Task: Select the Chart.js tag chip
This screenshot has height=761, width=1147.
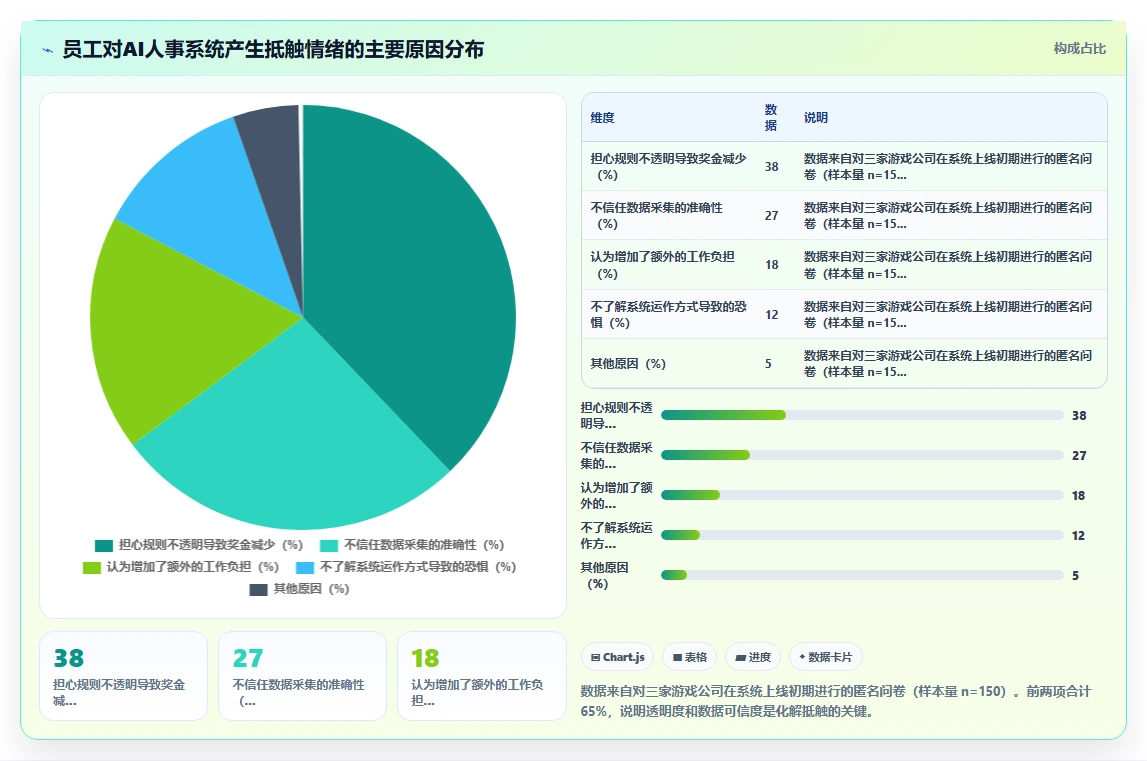Action: (x=617, y=657)
